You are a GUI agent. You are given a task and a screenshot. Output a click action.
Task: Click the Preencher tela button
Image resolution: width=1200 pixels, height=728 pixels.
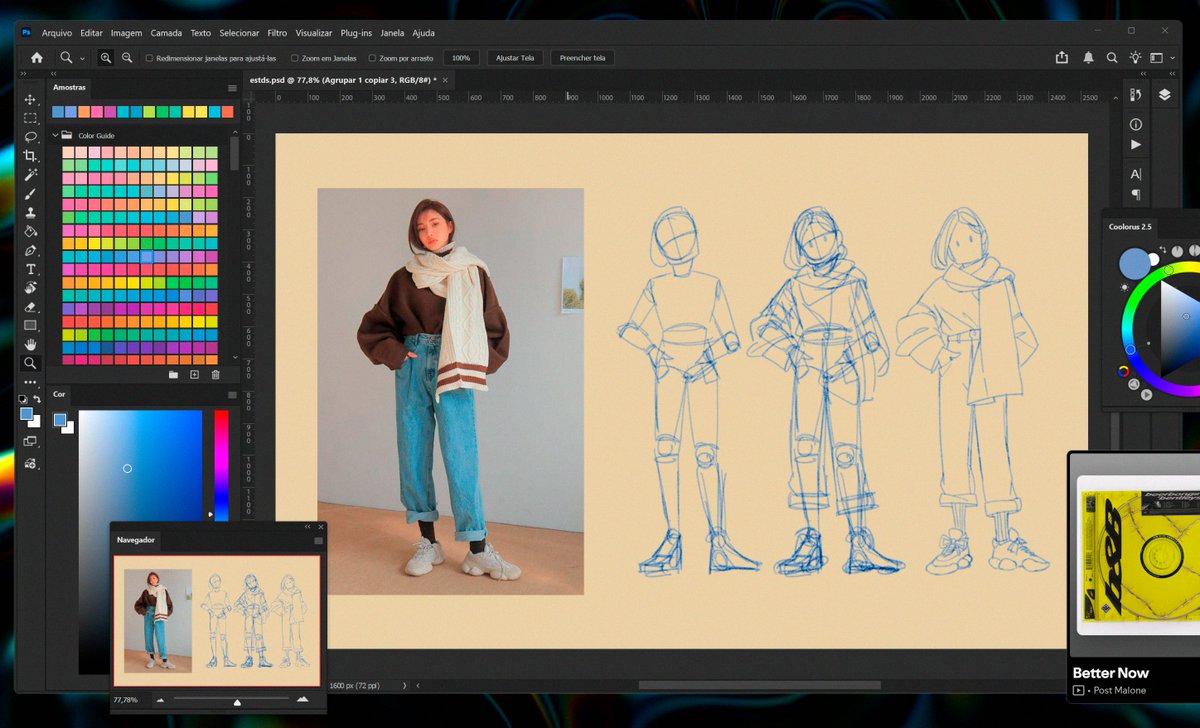[582, 58]
